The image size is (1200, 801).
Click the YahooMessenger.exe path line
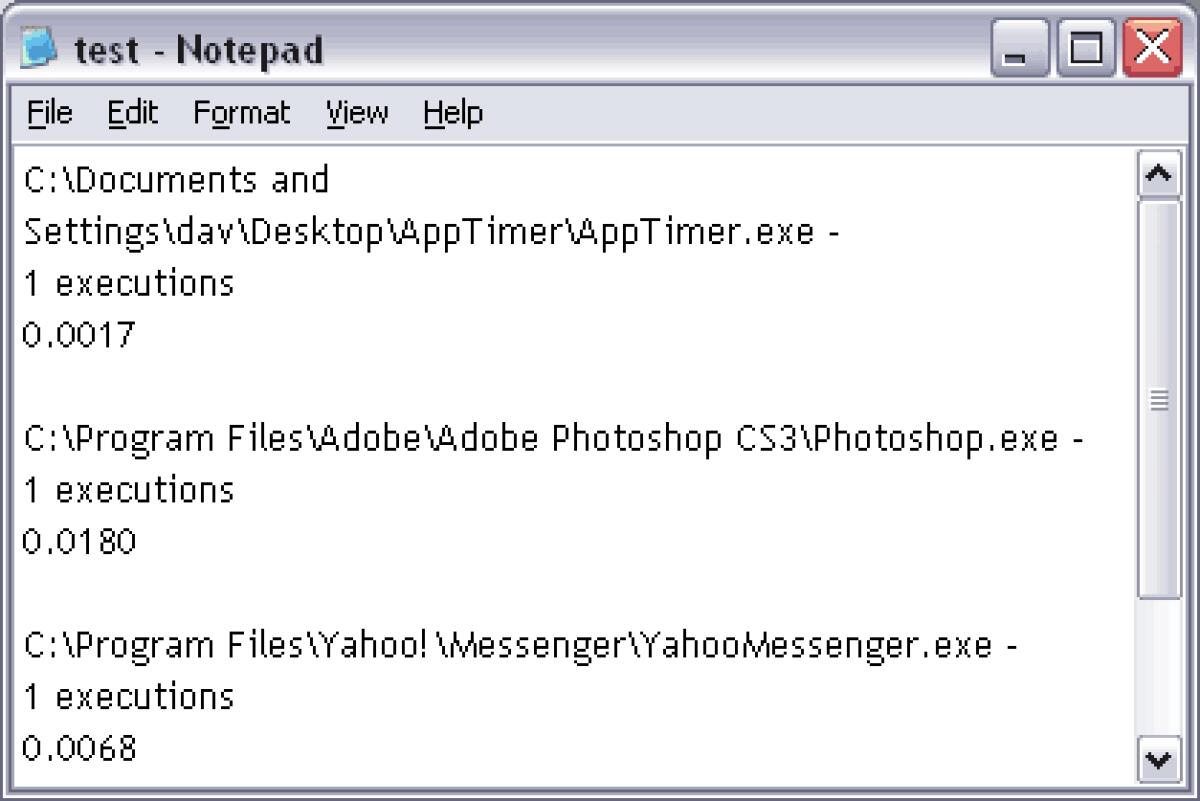(x=520, y=646)
